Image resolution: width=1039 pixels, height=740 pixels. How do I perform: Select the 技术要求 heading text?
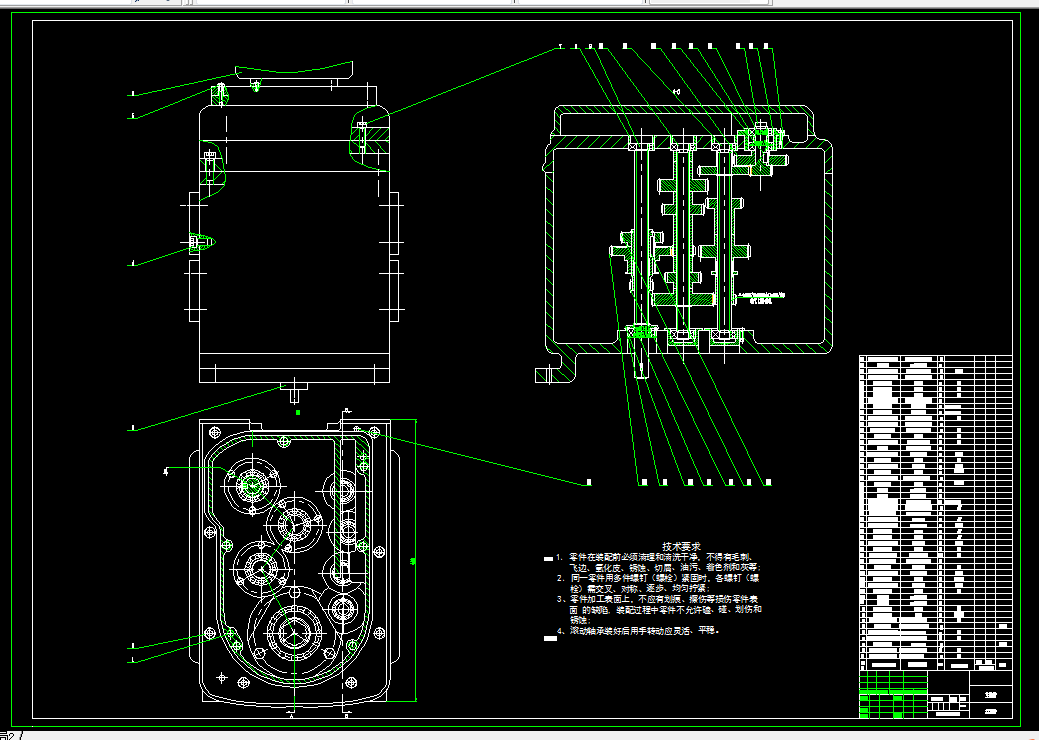click(x=681, y=547)
